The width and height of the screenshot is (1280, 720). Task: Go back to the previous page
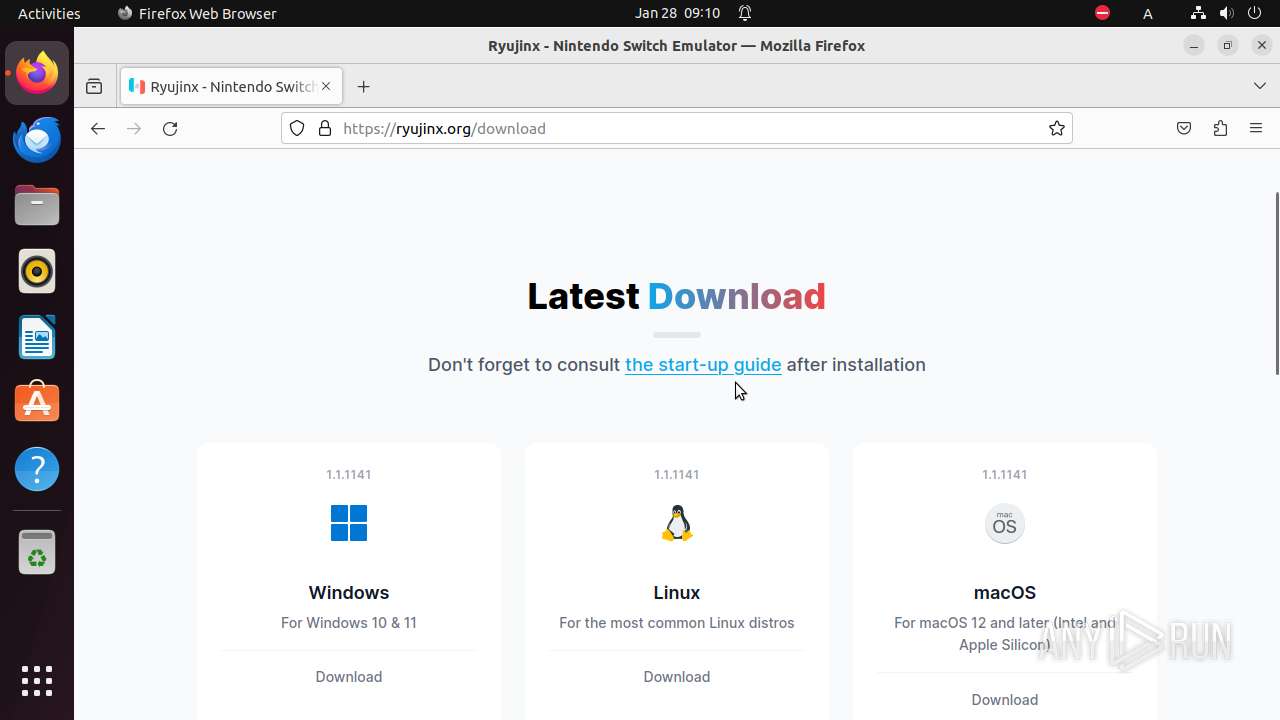click(x=97, y=128)
